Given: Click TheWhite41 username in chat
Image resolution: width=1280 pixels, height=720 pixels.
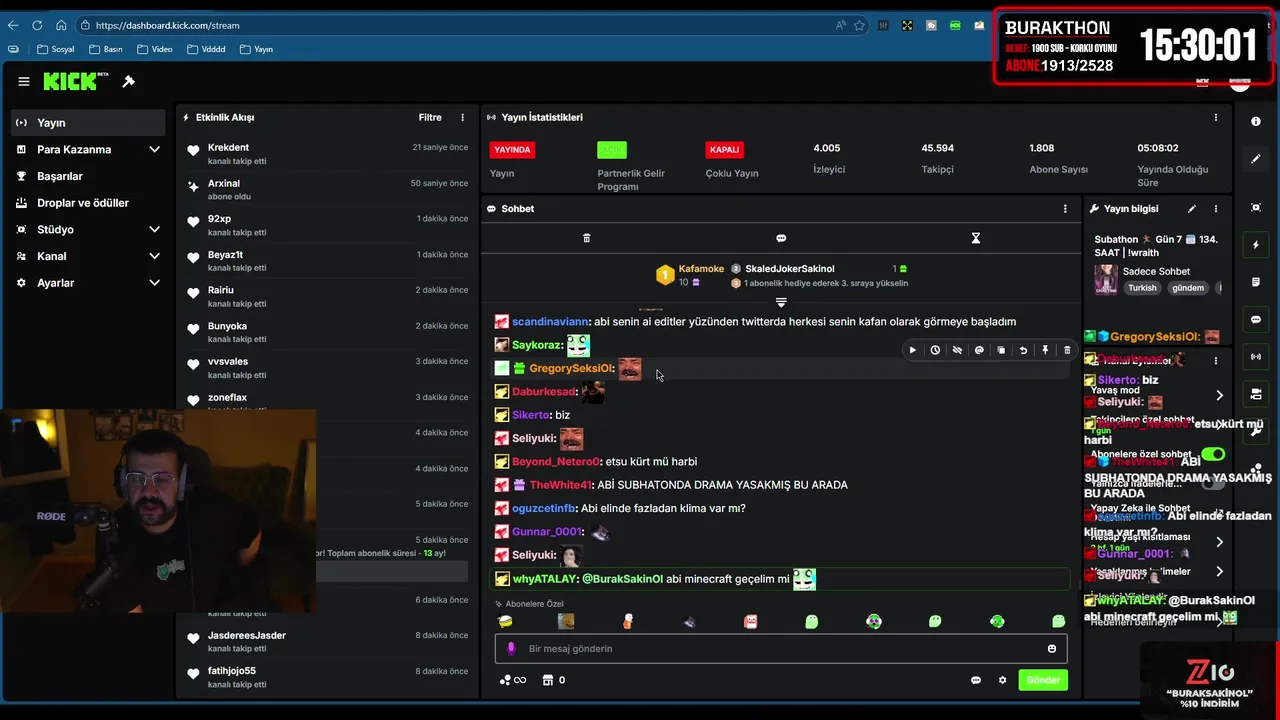Looking at the screenshot, I should [x=563, y=485].
